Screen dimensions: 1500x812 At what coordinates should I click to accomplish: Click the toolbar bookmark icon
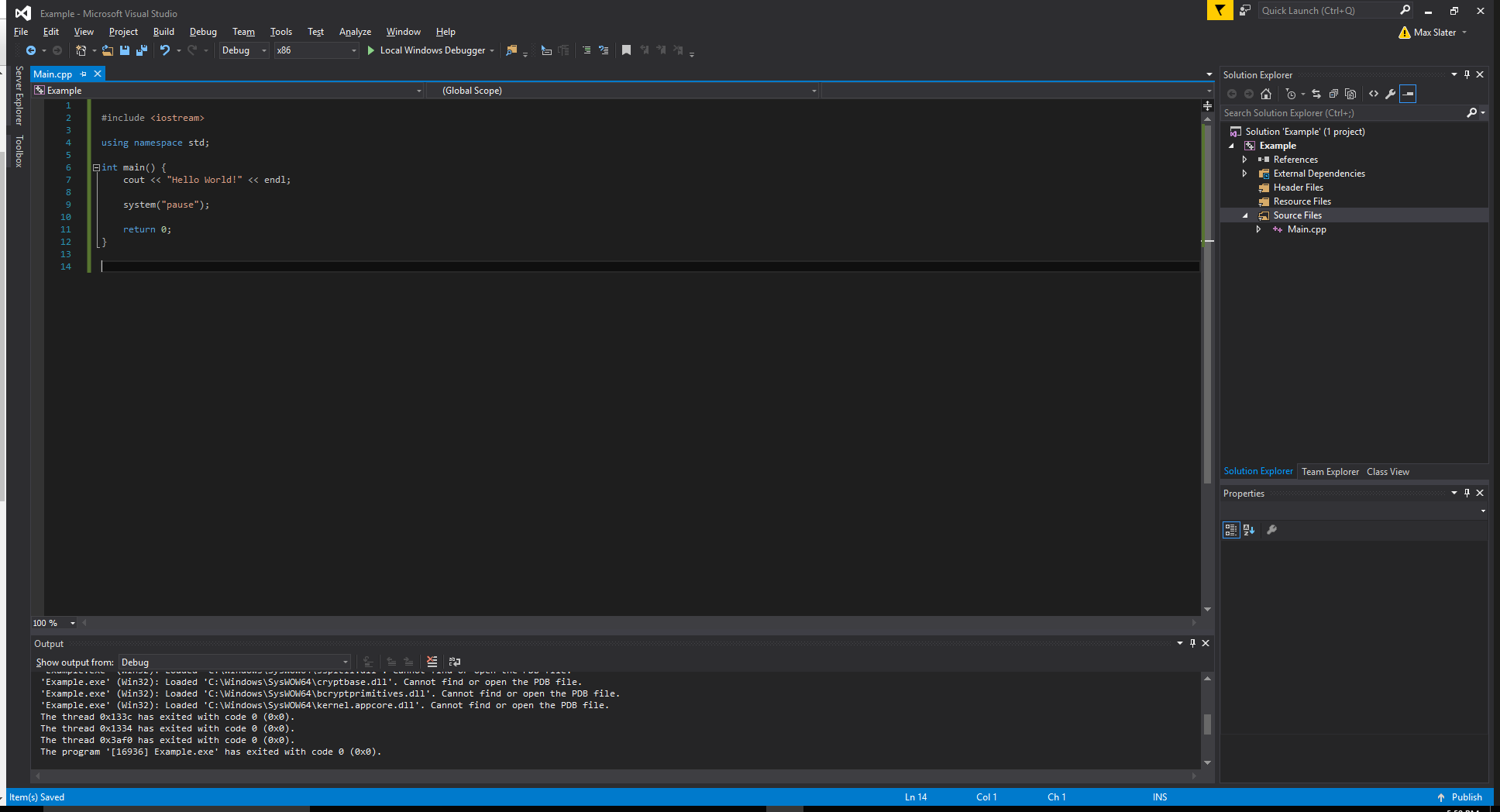(x=626, y=50)
